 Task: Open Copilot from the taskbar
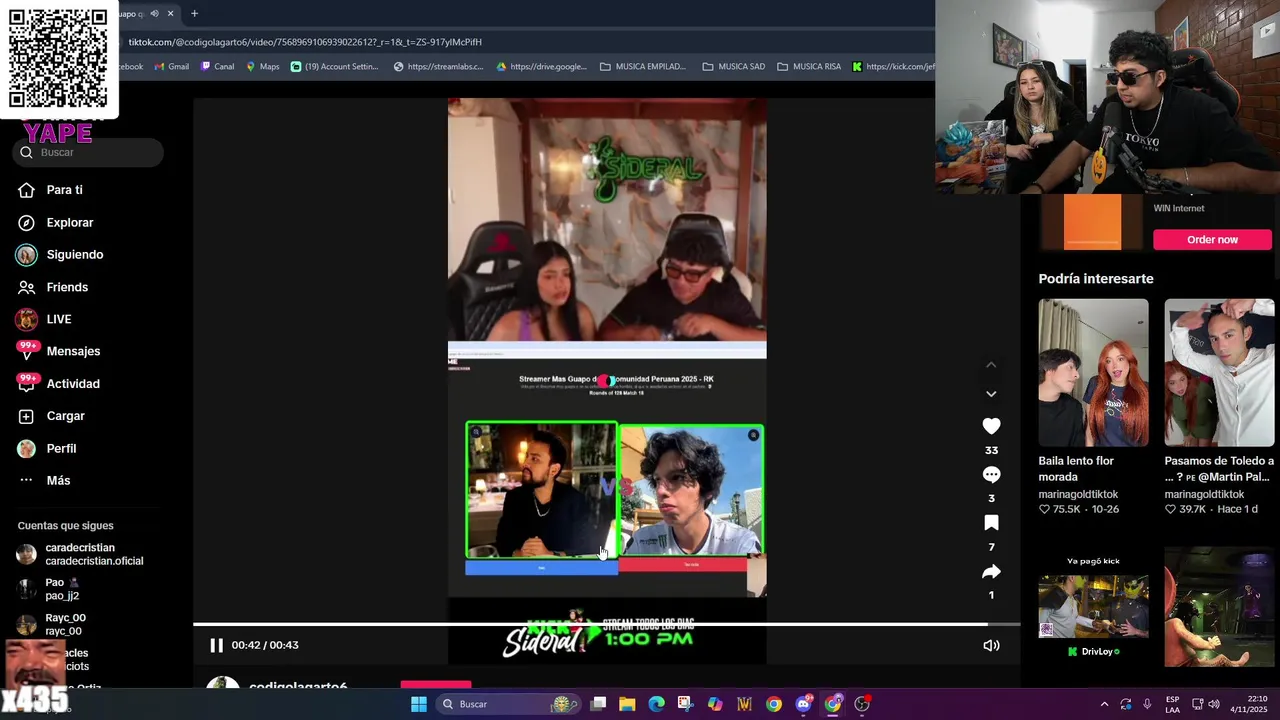coord(715,704)
